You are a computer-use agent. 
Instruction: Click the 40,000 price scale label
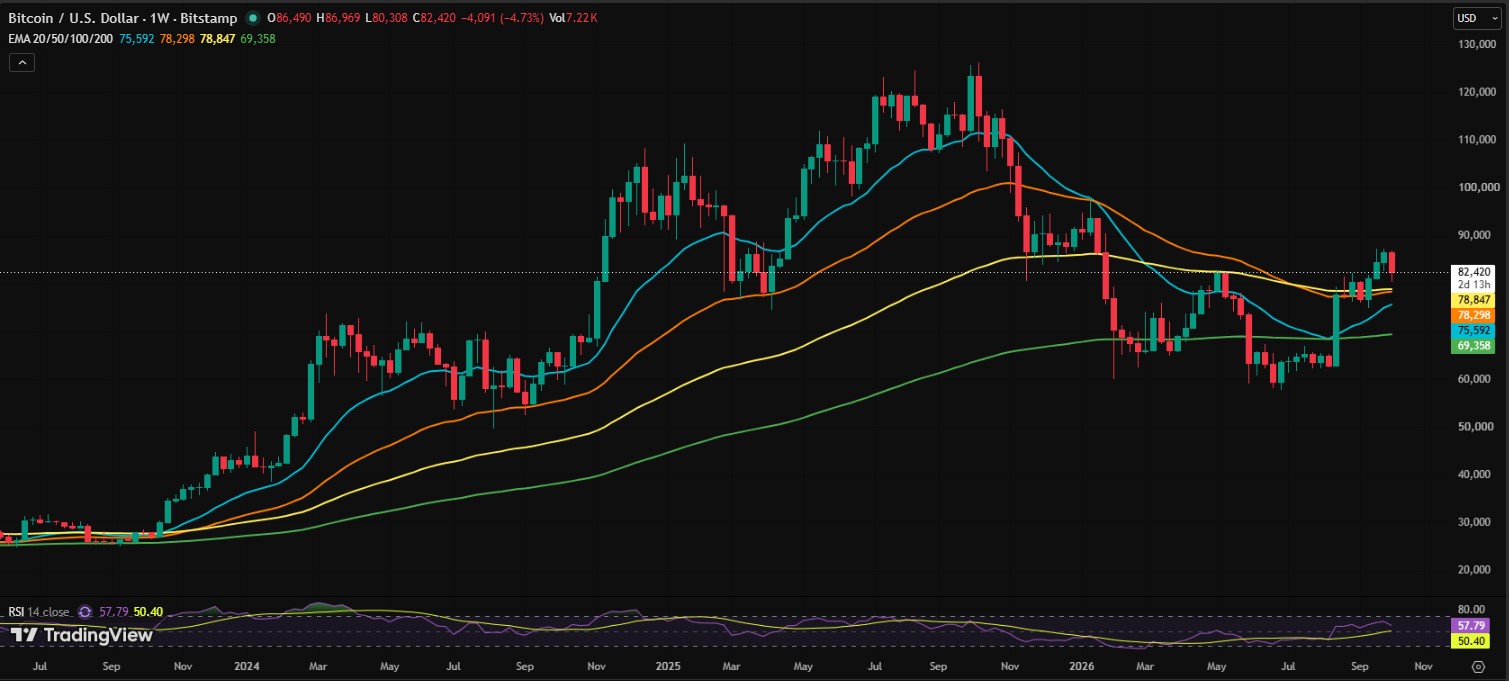(x=1477, y=474)
